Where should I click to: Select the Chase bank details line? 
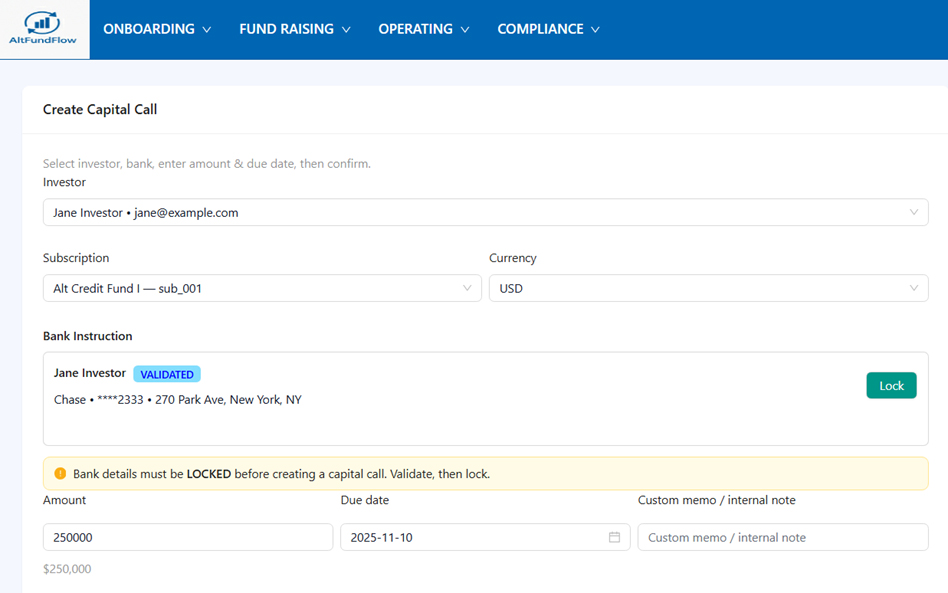pos(178,400)
